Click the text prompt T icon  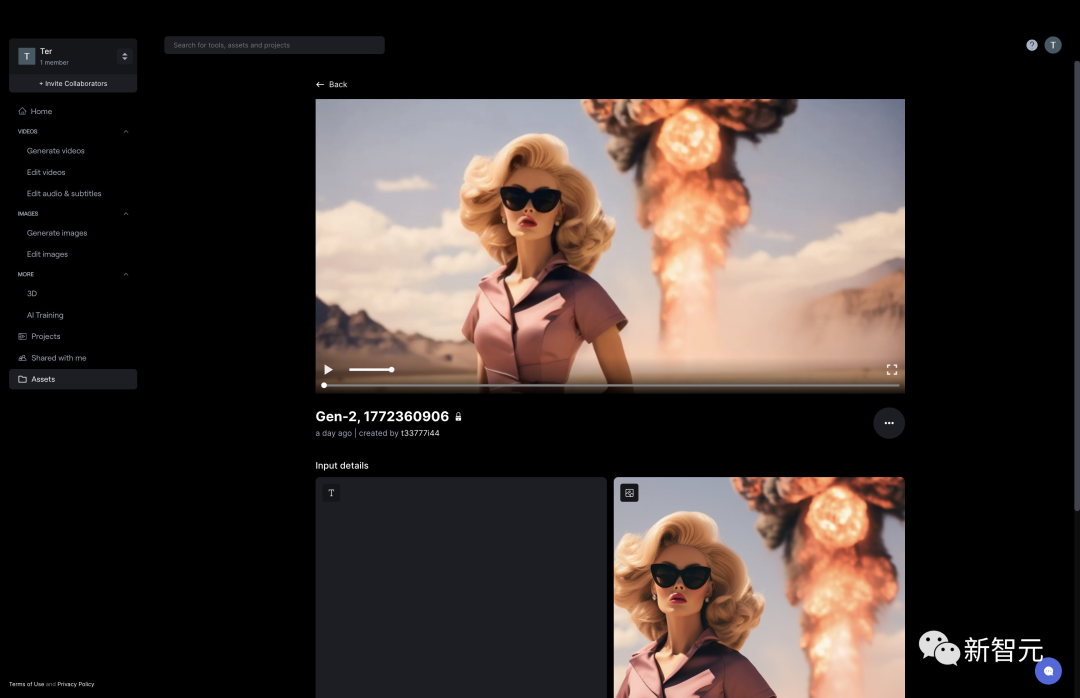[x=331, y=493]
